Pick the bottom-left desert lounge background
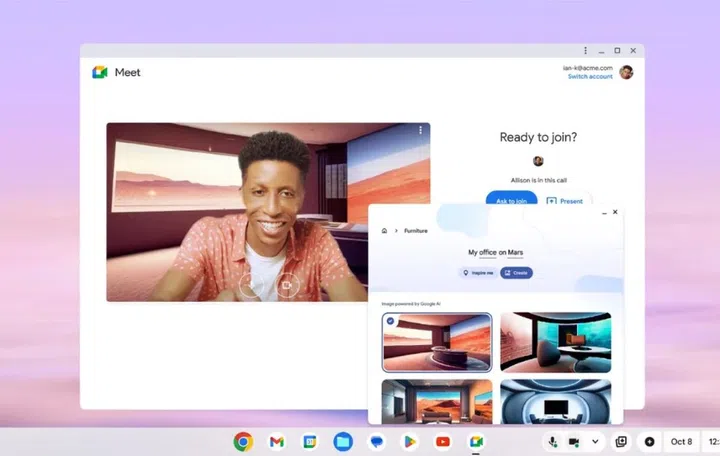The width and height of the screenshot is (720, 456). [x=437, y=400]
